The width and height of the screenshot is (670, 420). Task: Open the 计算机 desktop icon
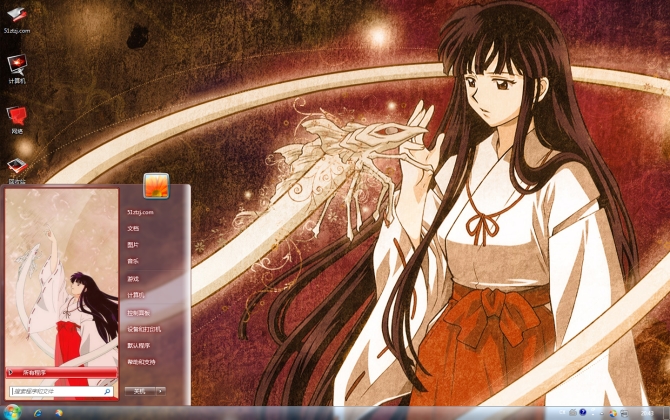coord(17,69)
